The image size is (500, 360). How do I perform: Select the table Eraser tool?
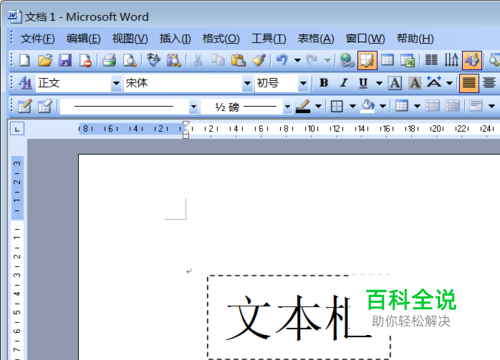[x=45, y=106]
